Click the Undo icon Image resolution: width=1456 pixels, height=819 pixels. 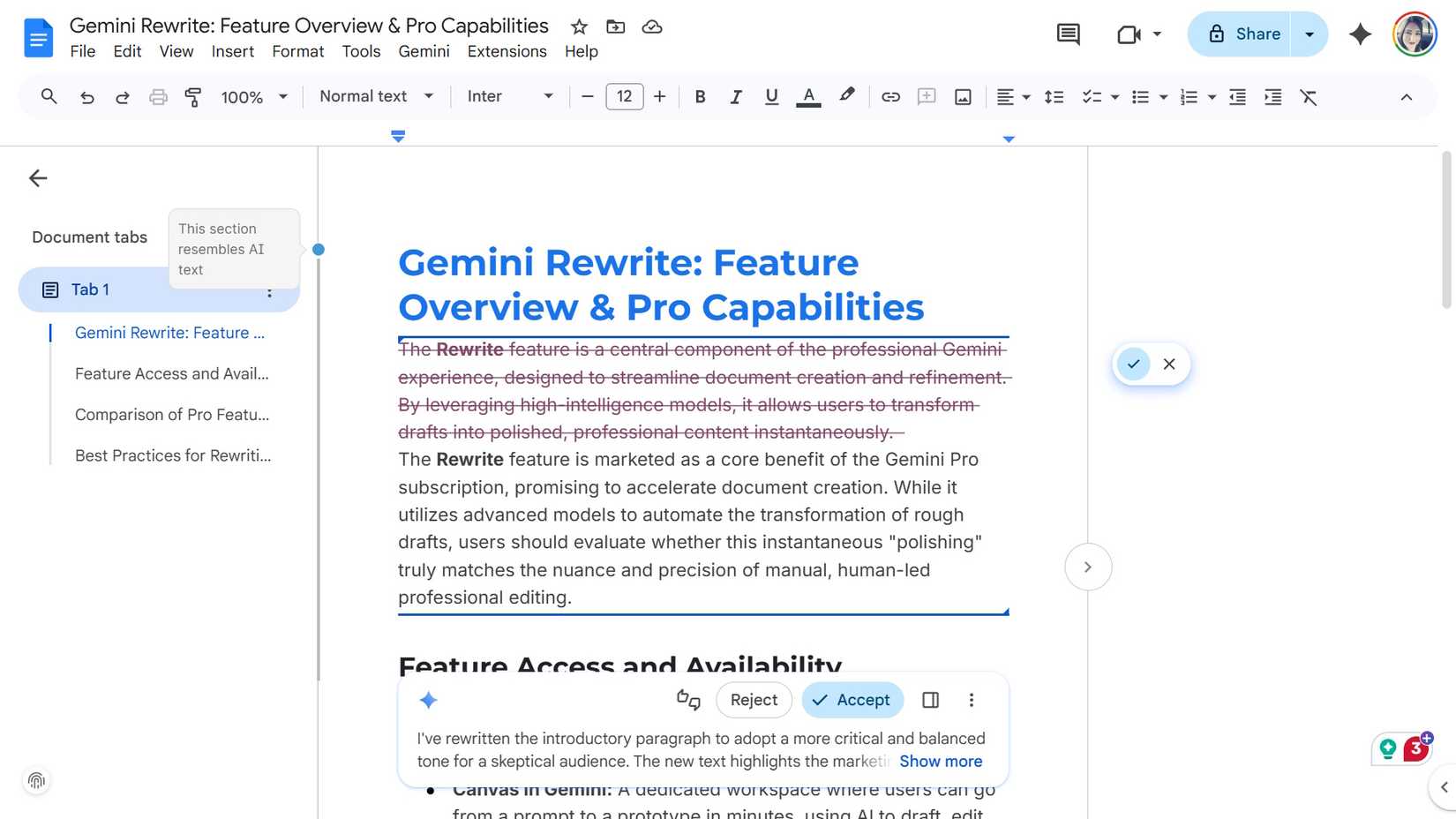tap(86, 97)
